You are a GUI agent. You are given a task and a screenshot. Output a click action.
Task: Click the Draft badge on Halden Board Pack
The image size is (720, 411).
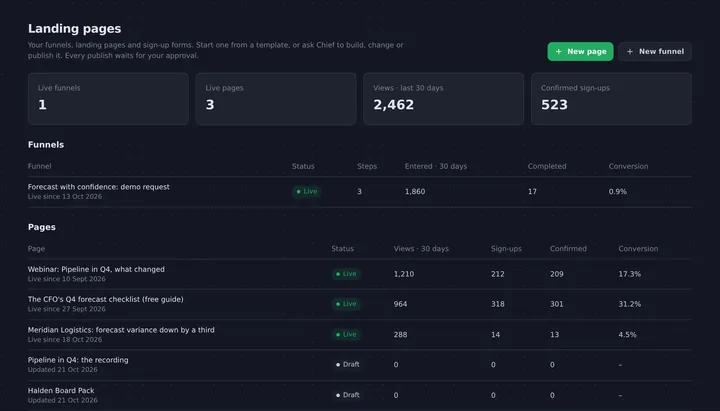coord(348,395)
